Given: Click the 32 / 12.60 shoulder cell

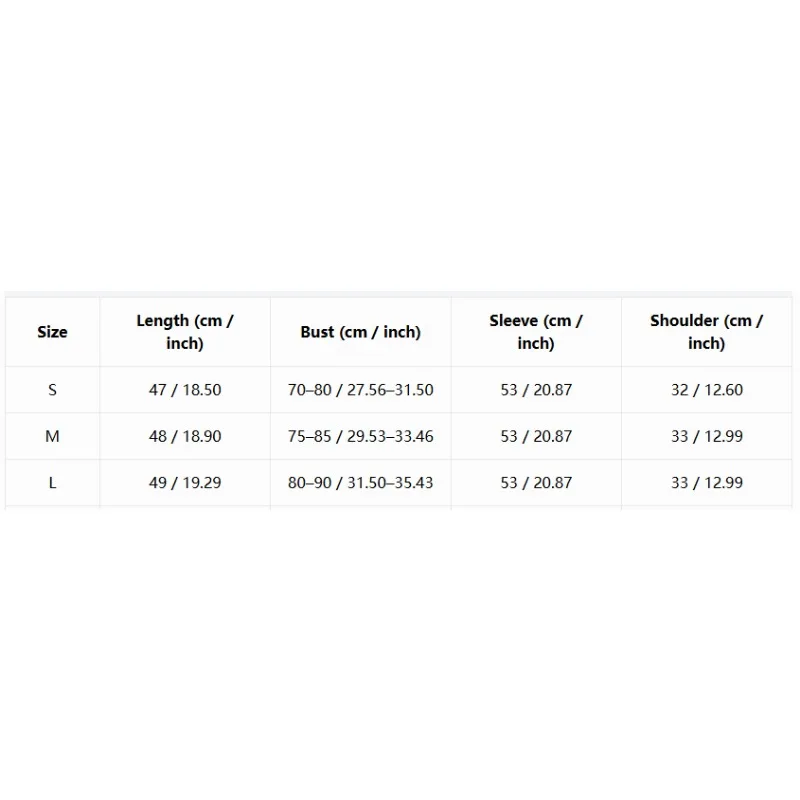Looking at the screenshot, I should pos(707,390).
